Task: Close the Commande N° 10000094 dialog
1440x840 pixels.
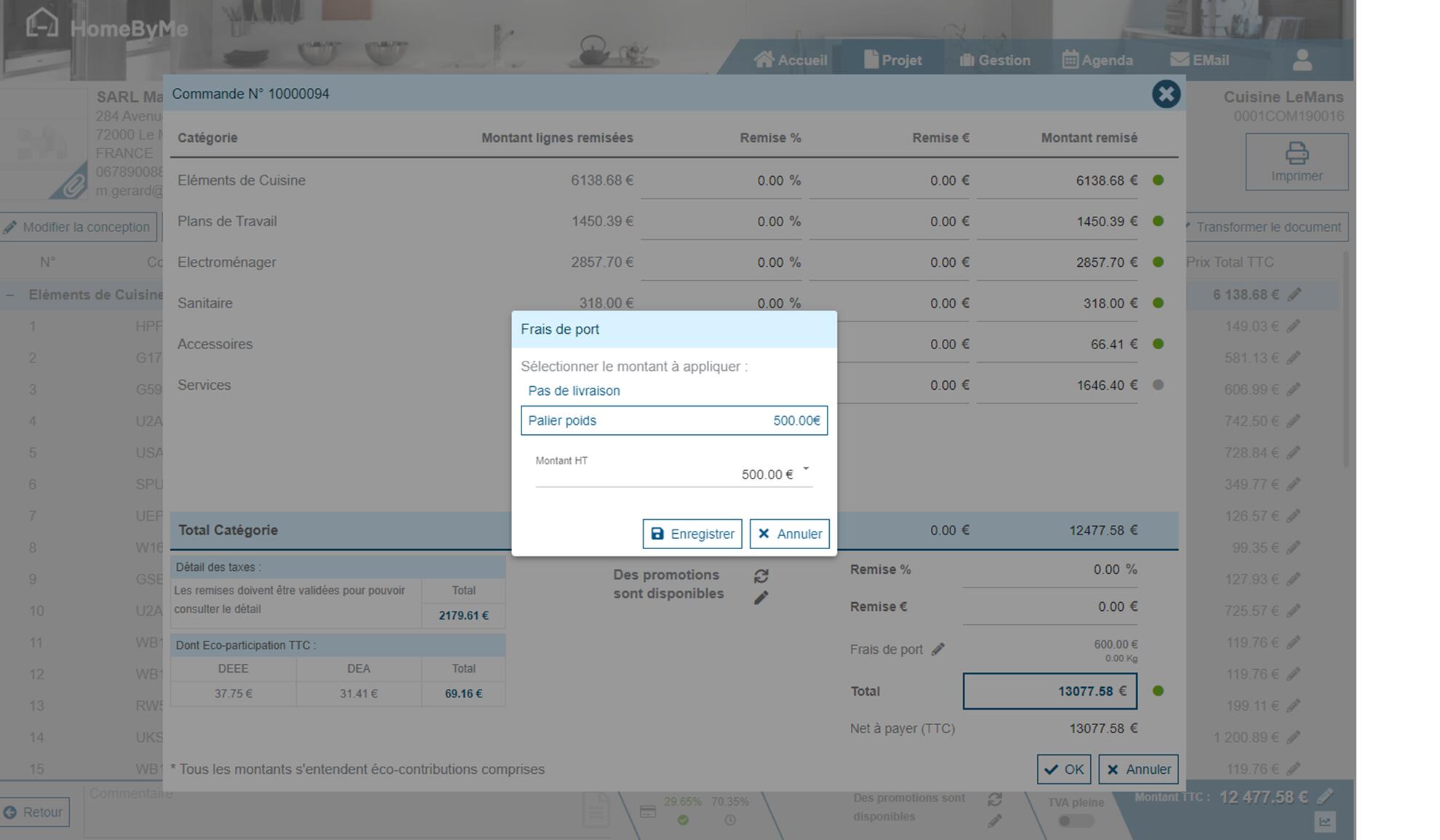Action: tap(1165, 94)
